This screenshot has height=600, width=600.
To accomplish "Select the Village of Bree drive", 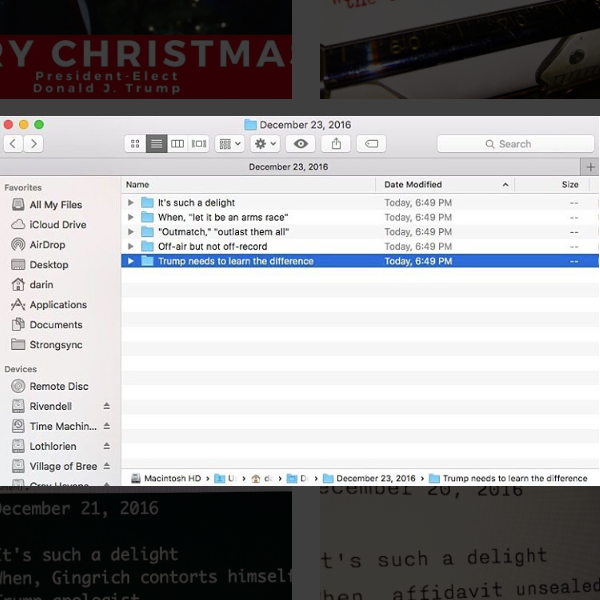I will point(63,466).
